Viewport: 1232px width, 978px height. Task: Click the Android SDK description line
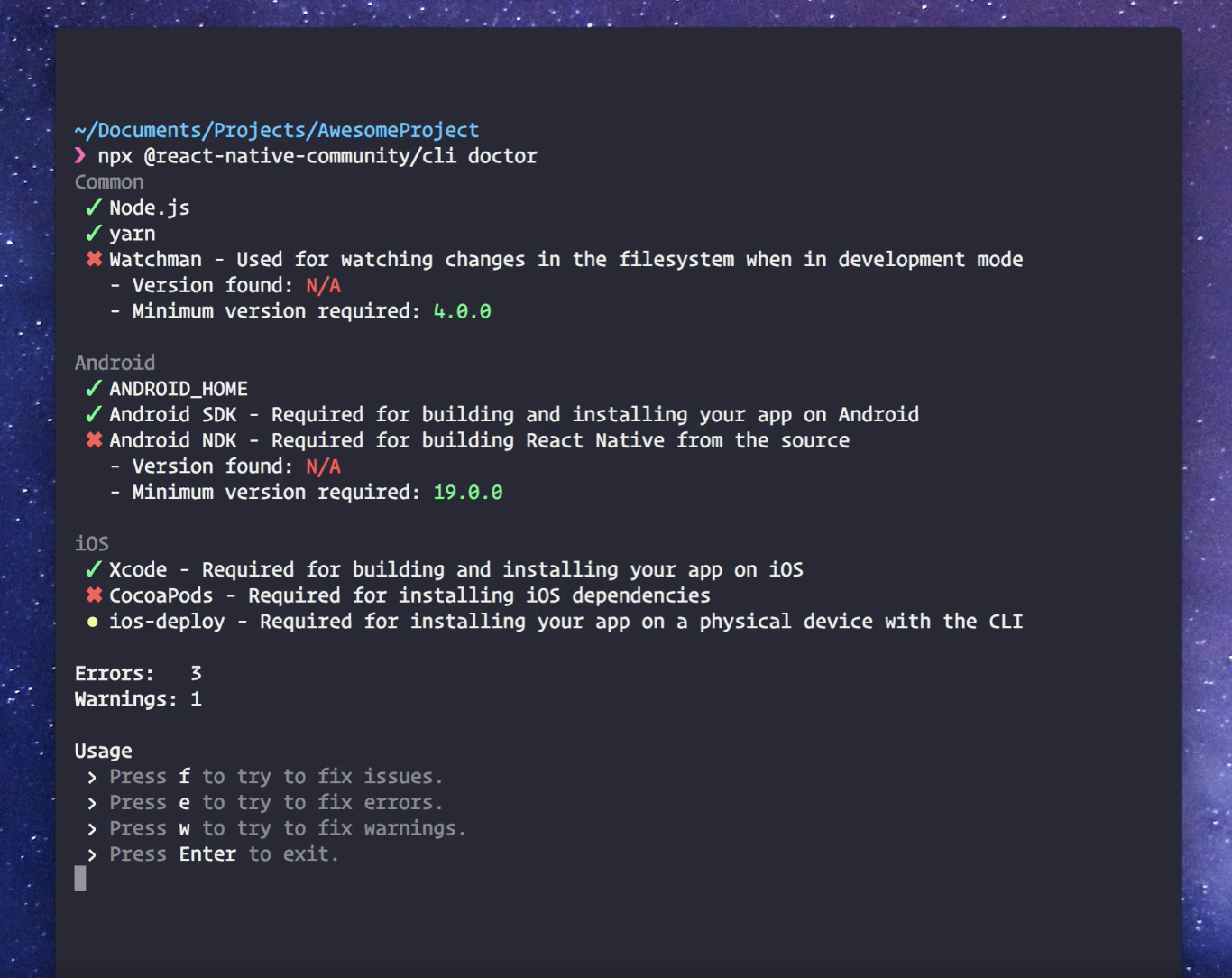click(x=514, y=415)
